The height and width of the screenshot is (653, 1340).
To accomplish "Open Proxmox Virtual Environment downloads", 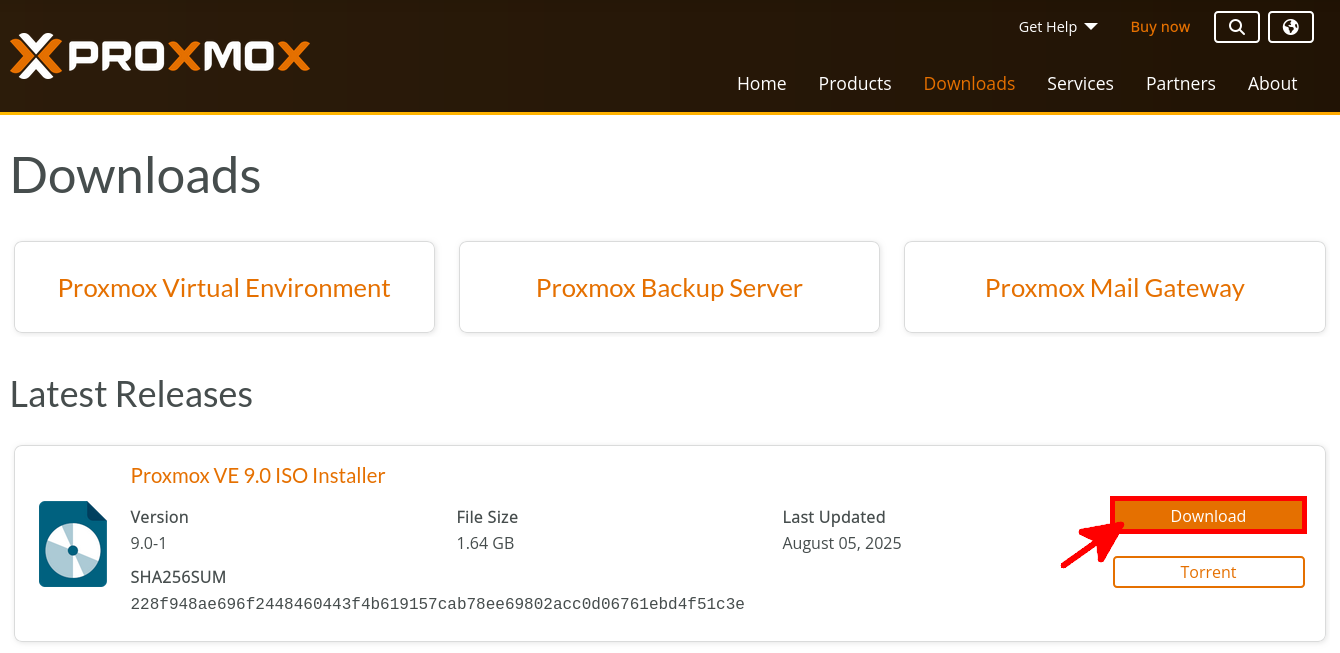I will 224,287.
